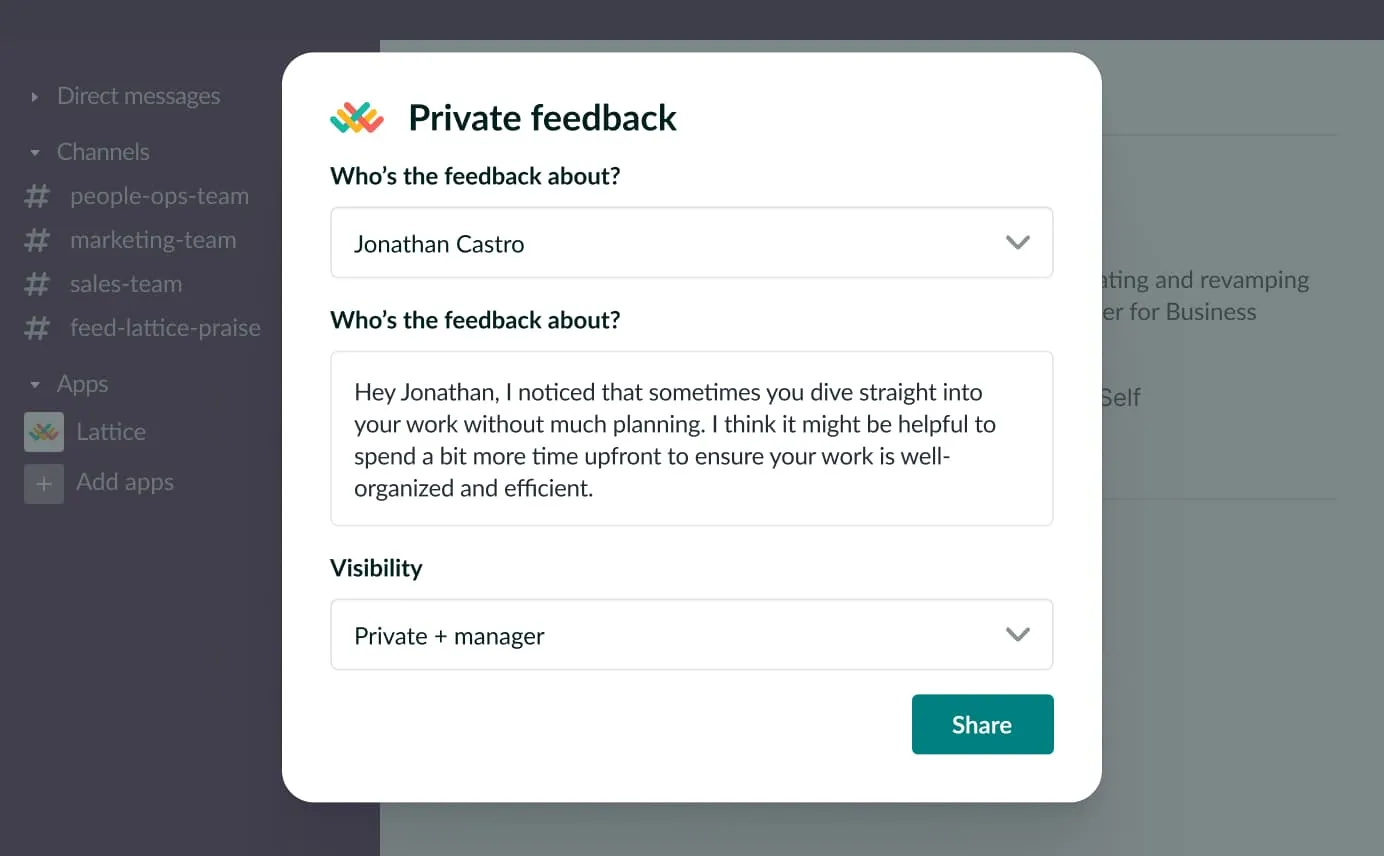1384x856 pixels.
Task: Open the people-ops-team channel
Action: (x=159, y=196)
